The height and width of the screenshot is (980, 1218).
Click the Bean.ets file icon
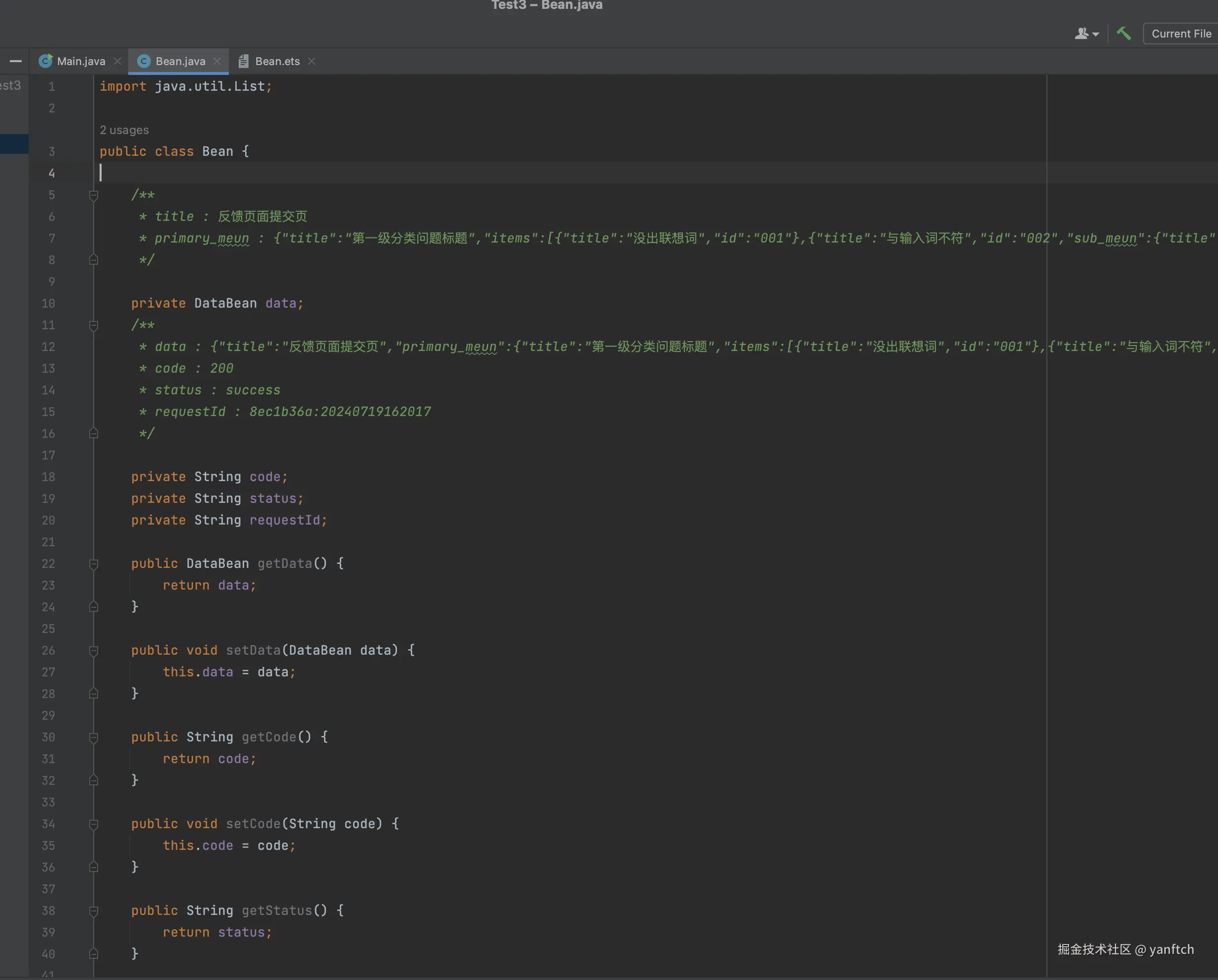(244, 61)
